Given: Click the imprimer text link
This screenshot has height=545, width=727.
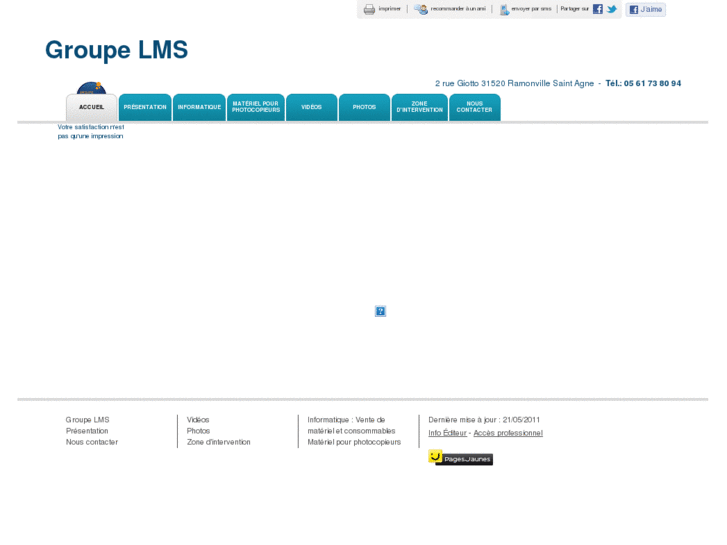Looking at the screenshot, I should 389,9.
